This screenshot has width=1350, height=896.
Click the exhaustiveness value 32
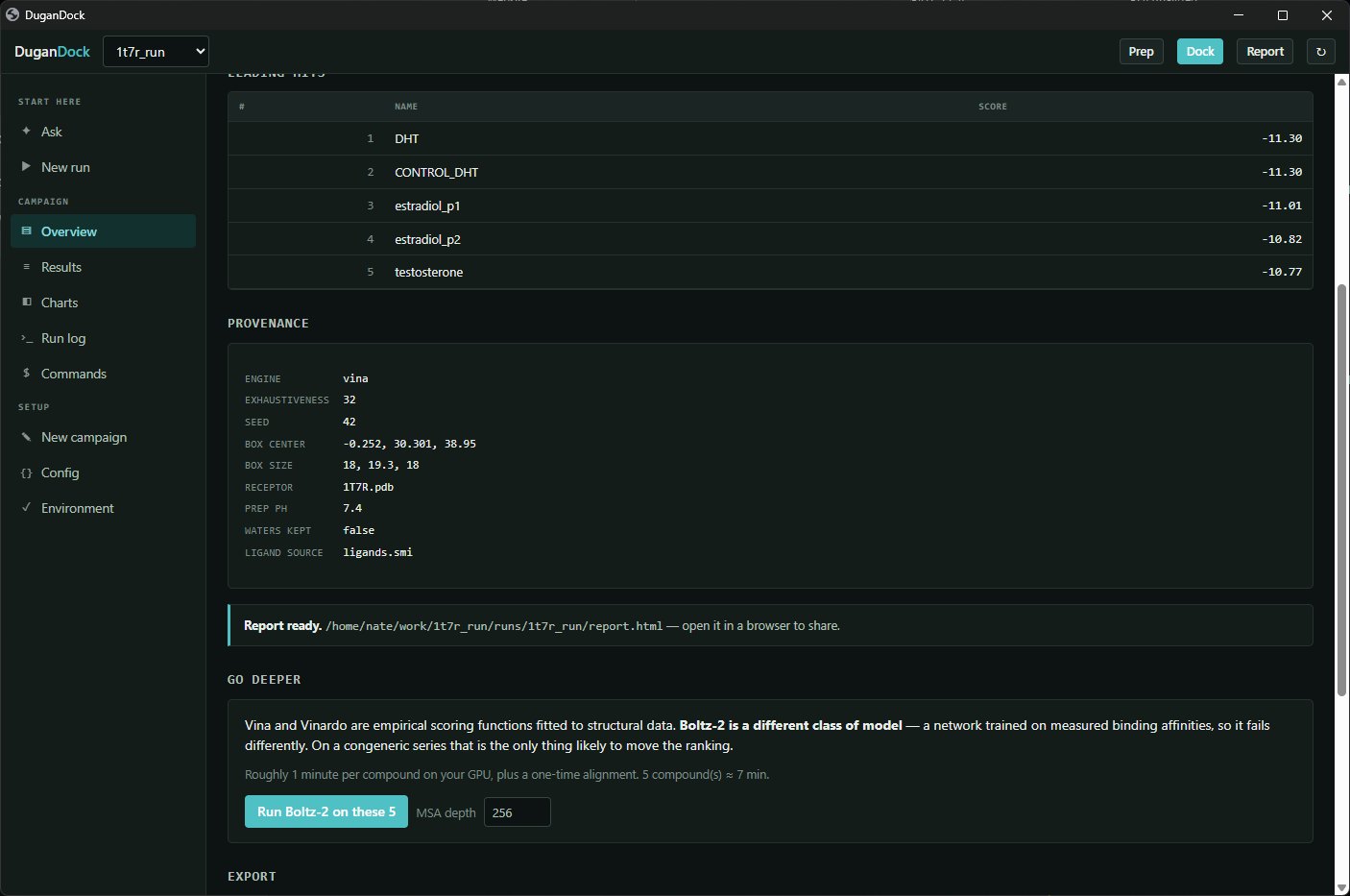[350, 400]
